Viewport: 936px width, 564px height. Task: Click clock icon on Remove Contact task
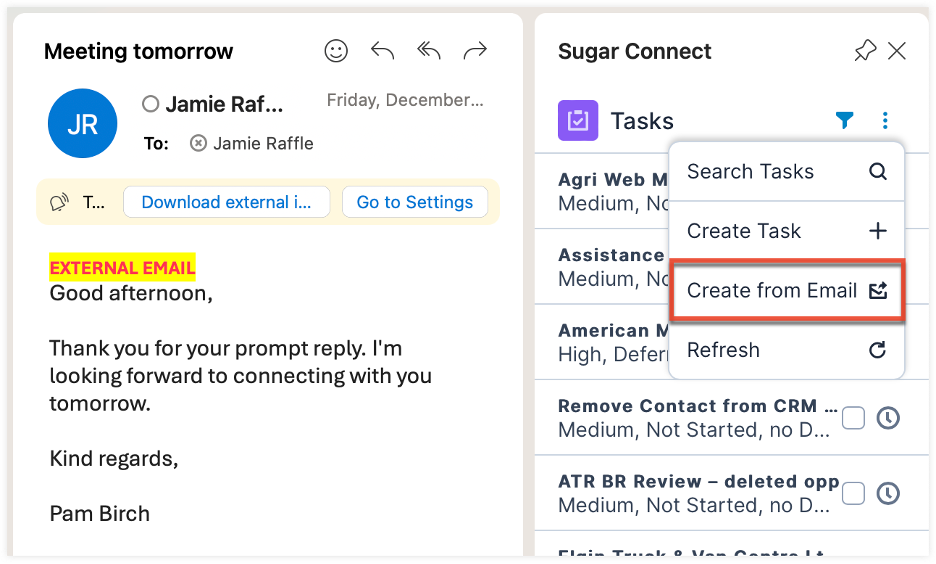click(x=888, y=418)
